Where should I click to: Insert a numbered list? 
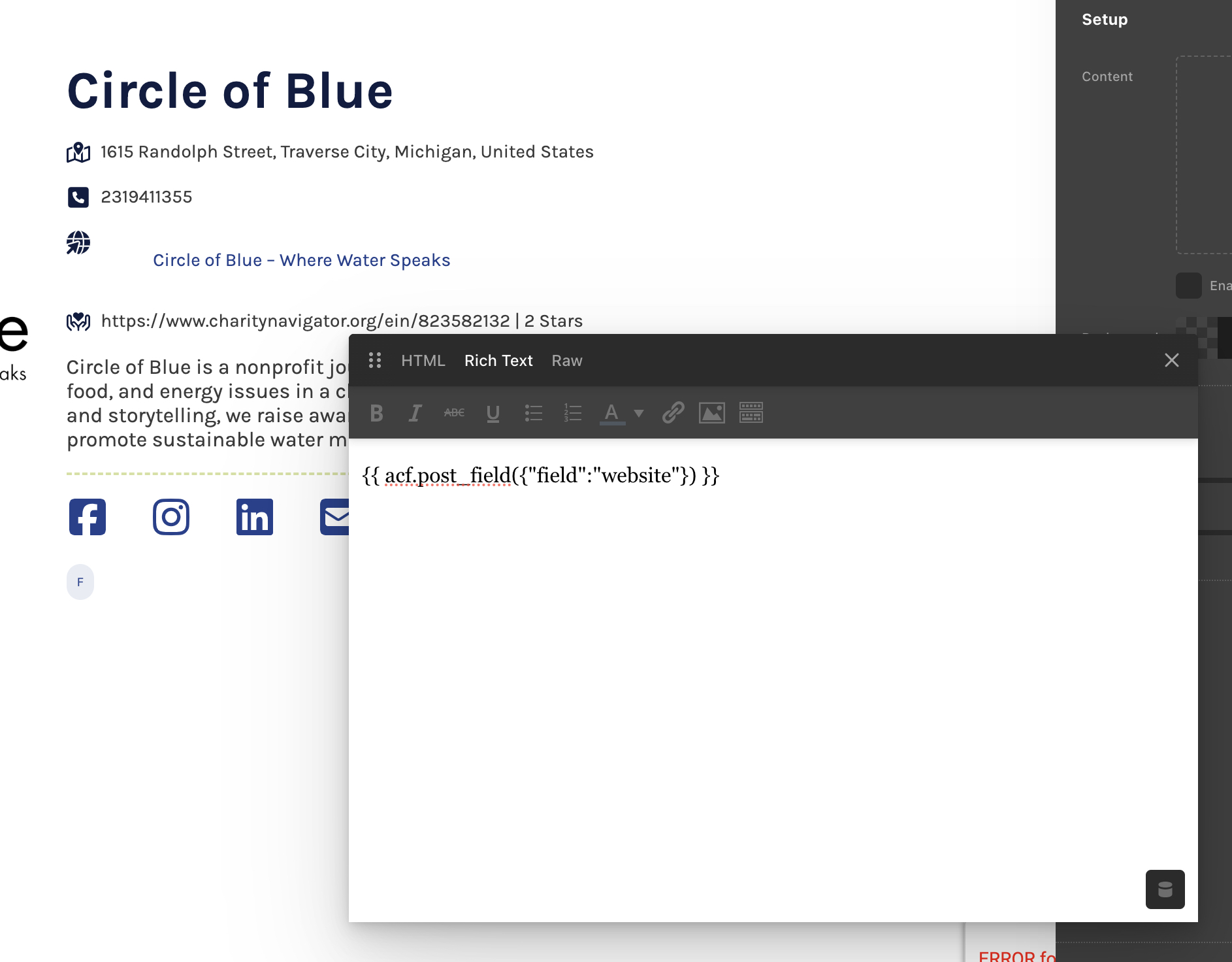(x=573, y=413)
